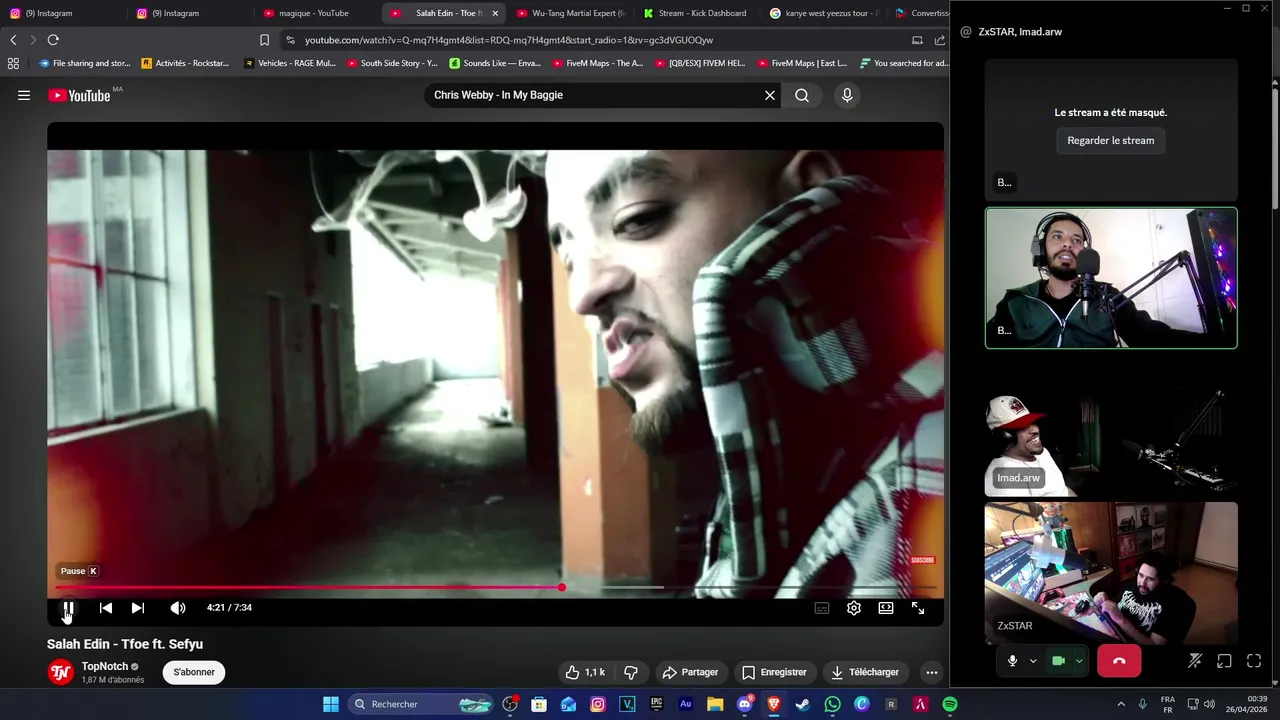Viewport: 1280px width, 720px height.
Task: Open Discord from the taskbar
Action: [x=744, y=704]
